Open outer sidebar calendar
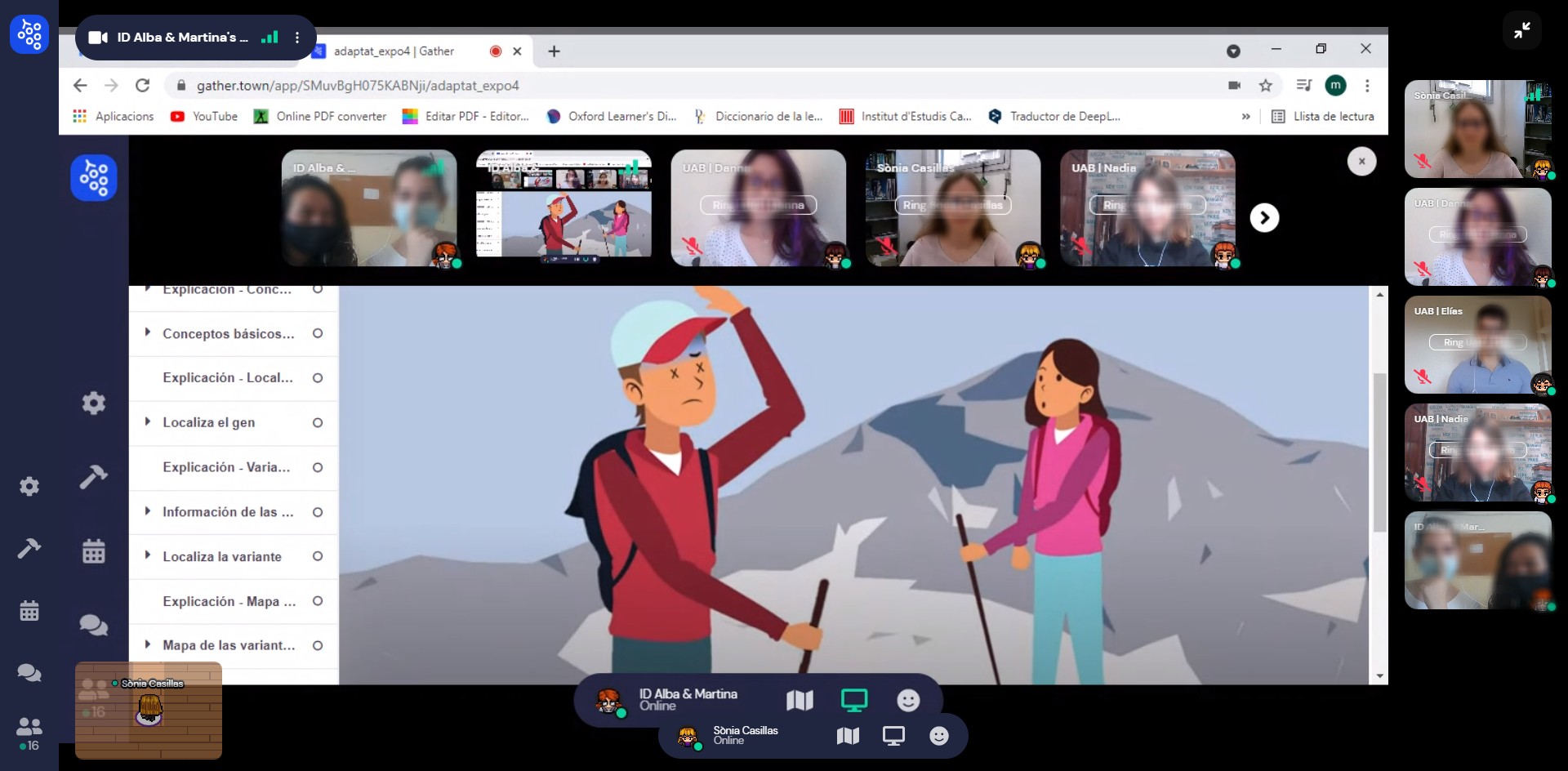The image size is (1568, 771). 29,611
